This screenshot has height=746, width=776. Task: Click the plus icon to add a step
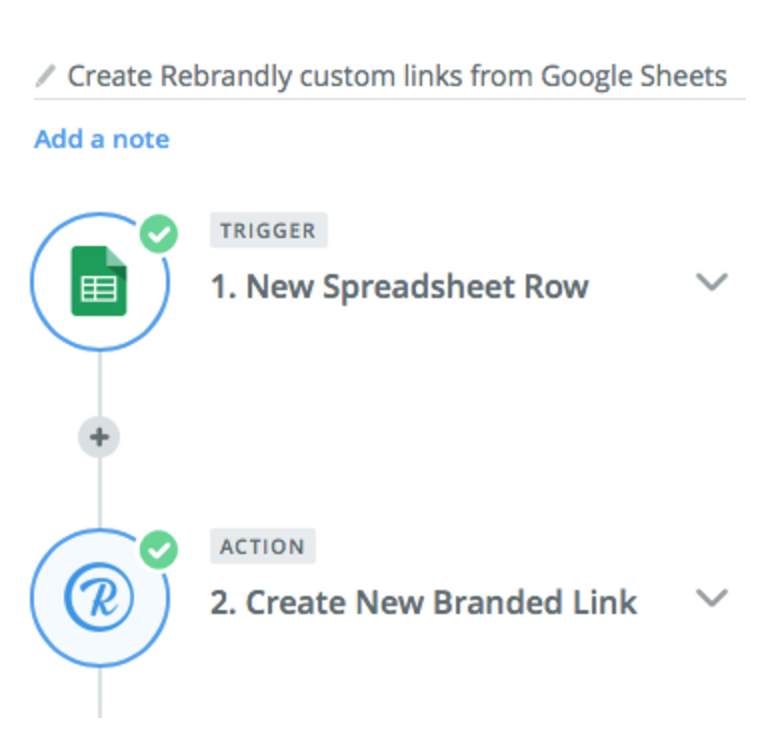(x=99, y=438)
